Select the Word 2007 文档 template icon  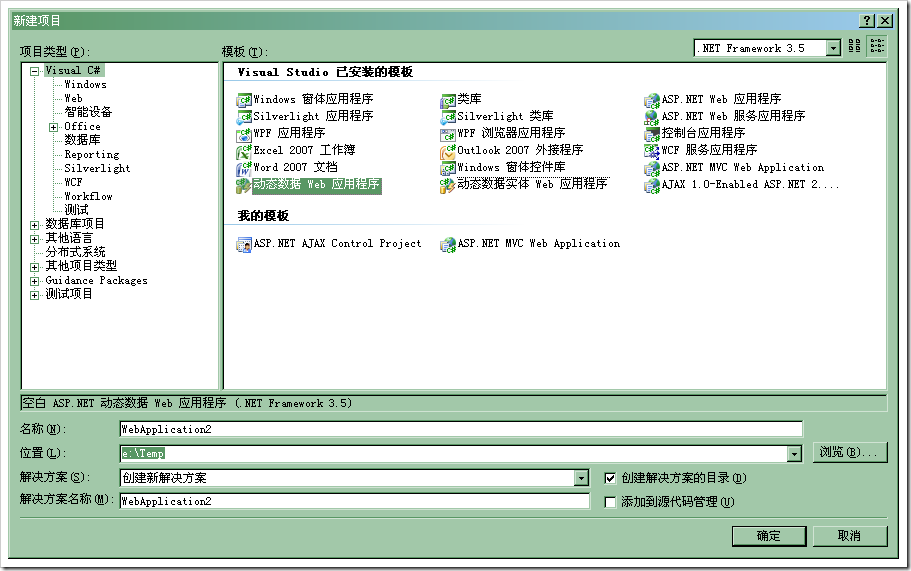243,168
